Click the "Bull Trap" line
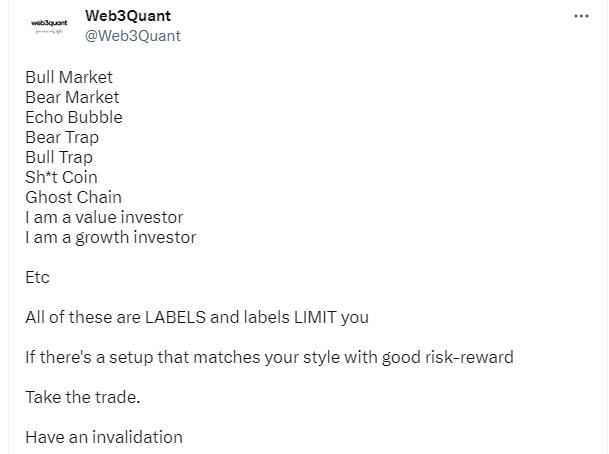The height and width of the screenshot is (454, 609). 59,157
